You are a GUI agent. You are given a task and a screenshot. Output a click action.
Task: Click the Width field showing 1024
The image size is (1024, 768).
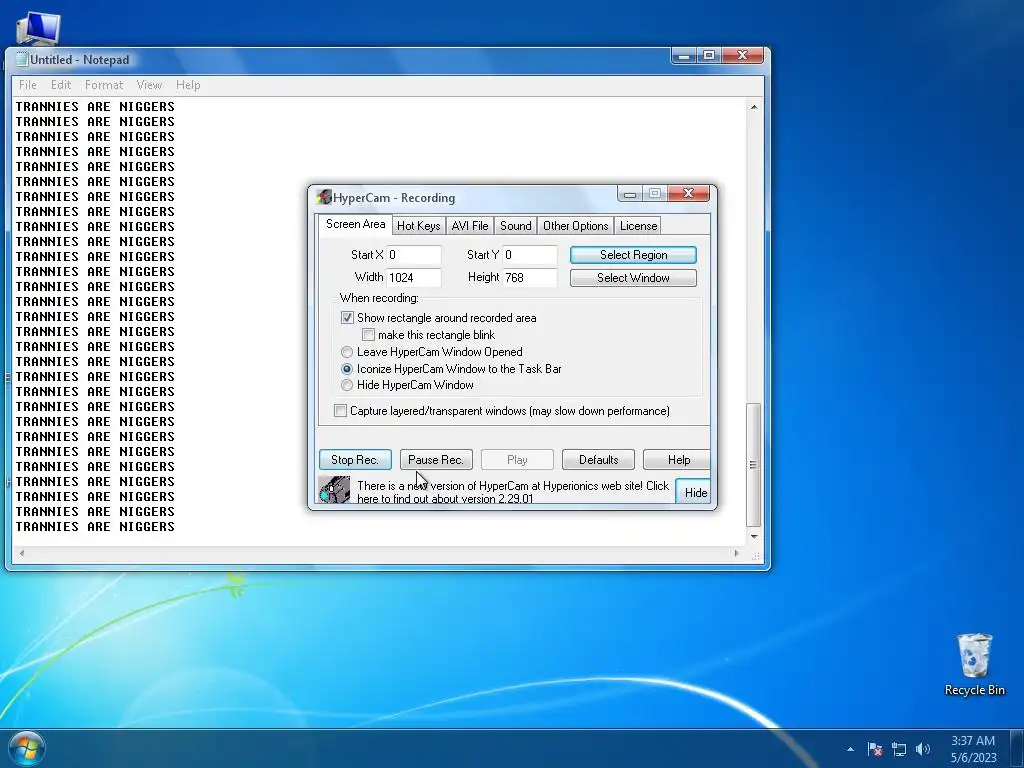tap(414, 278)
